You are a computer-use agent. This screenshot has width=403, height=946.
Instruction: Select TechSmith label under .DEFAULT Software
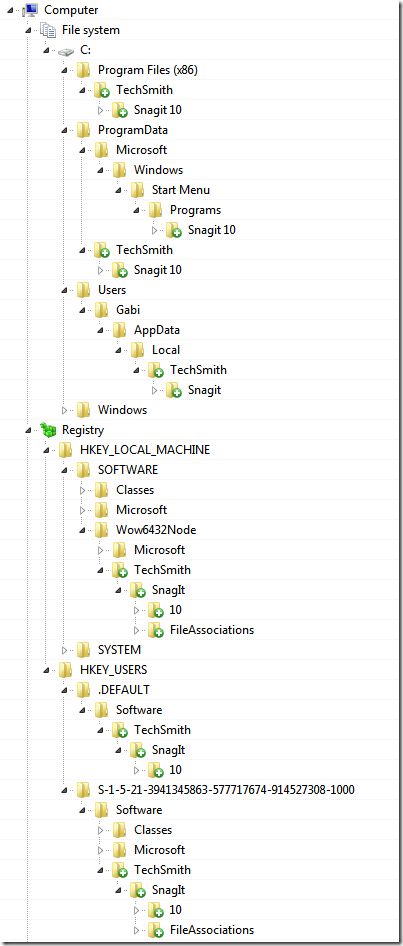coord(162,729)
